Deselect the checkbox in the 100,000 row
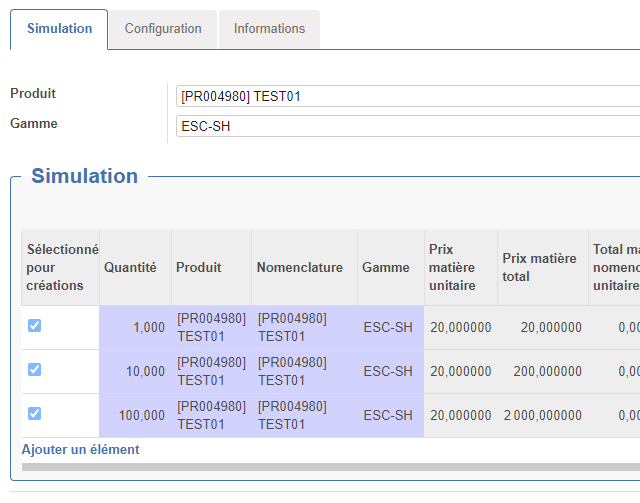 coord(34,414)
